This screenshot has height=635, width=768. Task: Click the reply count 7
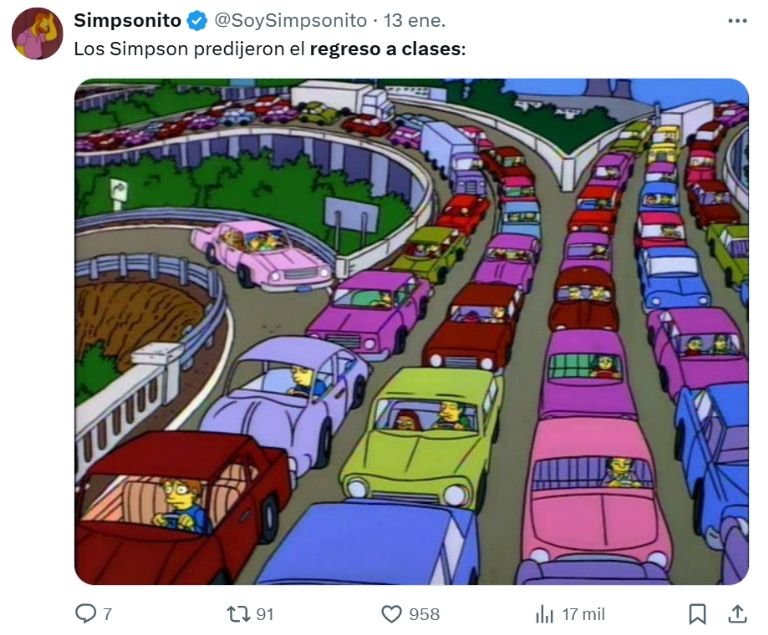[107, 614]
